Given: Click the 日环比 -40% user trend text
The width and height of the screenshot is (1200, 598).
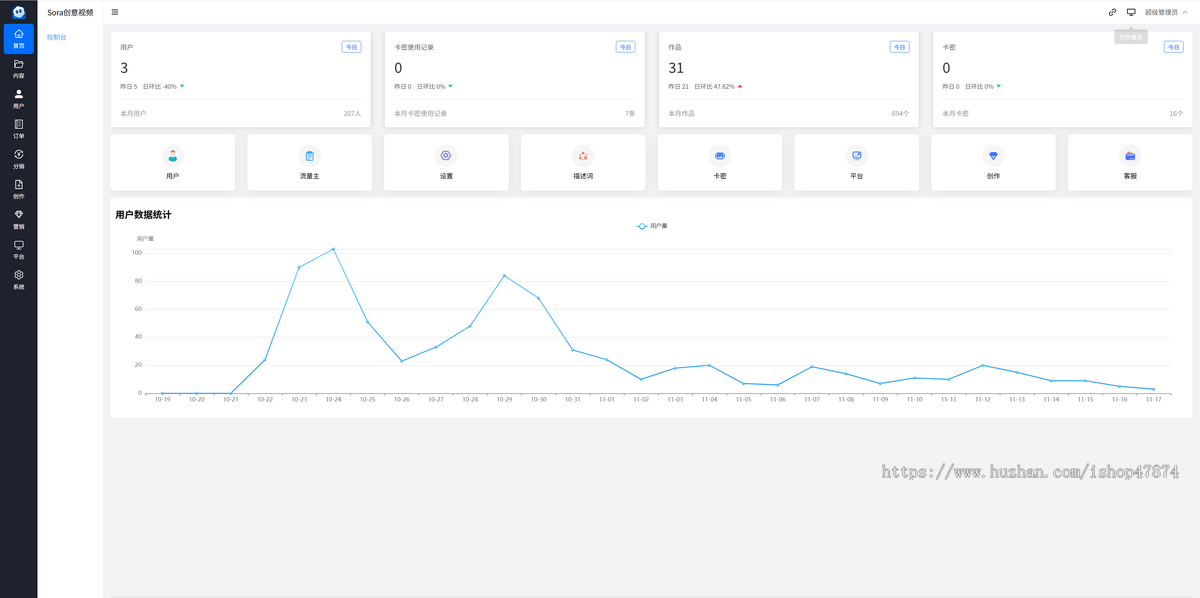Looking at the screenshot, I should [160, 86].
